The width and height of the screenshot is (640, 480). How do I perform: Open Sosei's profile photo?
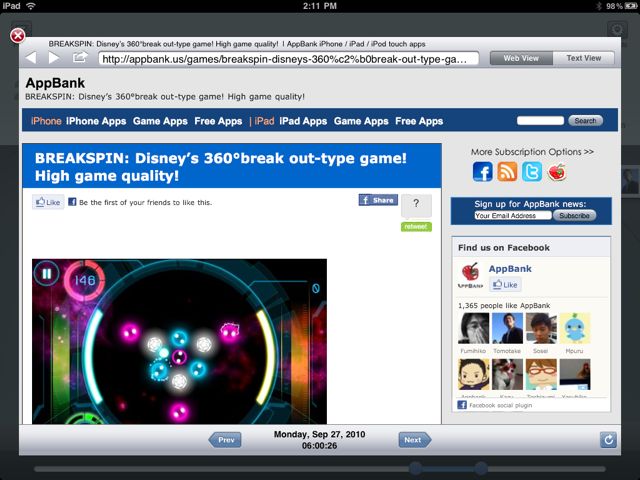click(541, 328)
